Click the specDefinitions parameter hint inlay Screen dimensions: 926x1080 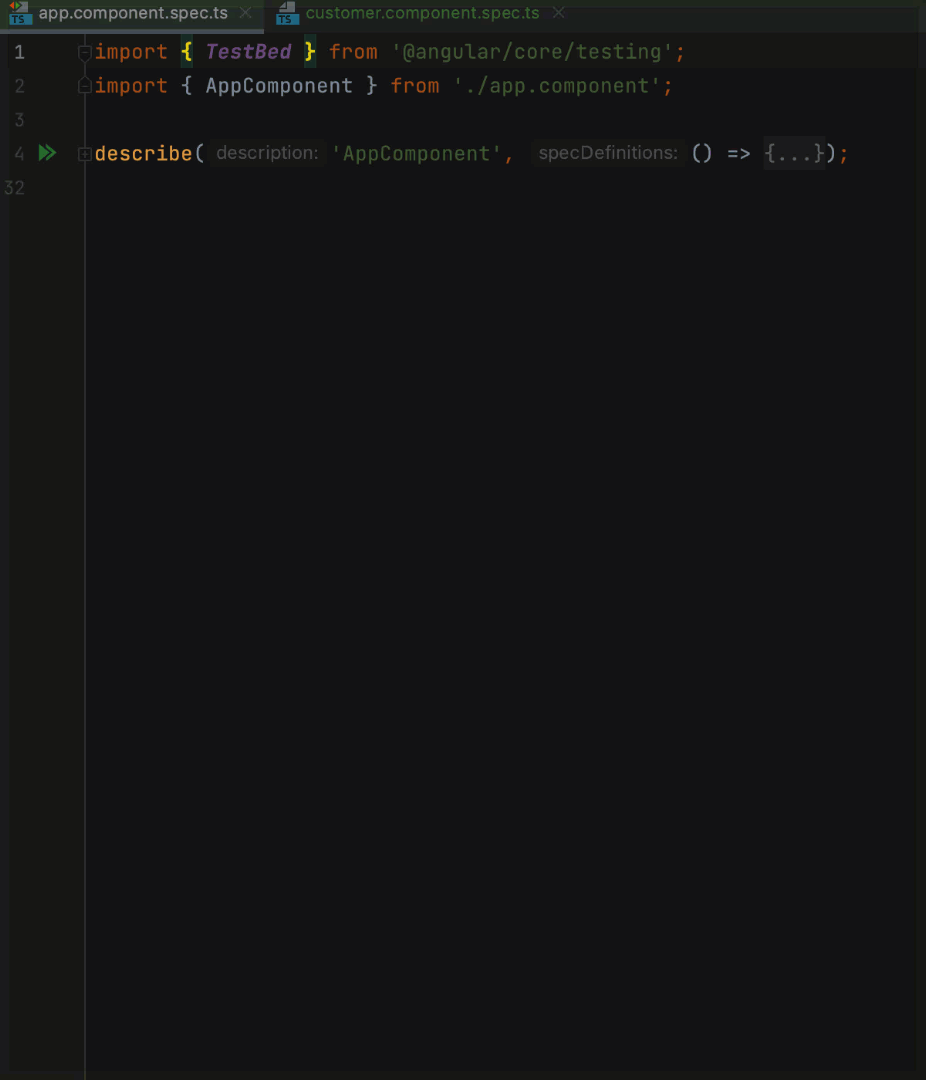(608, 153)
